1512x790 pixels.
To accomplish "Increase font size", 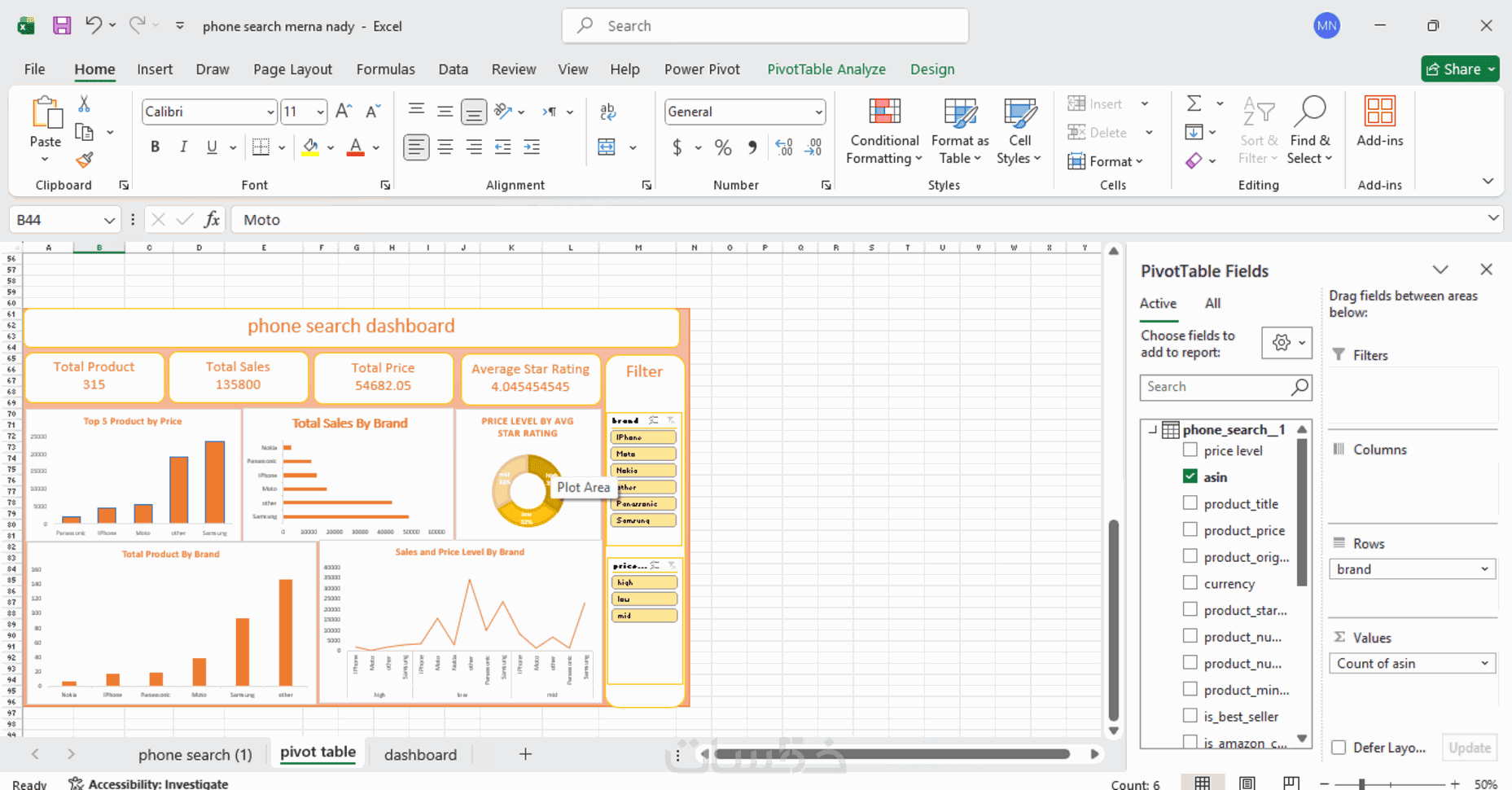I will [344, 111].
